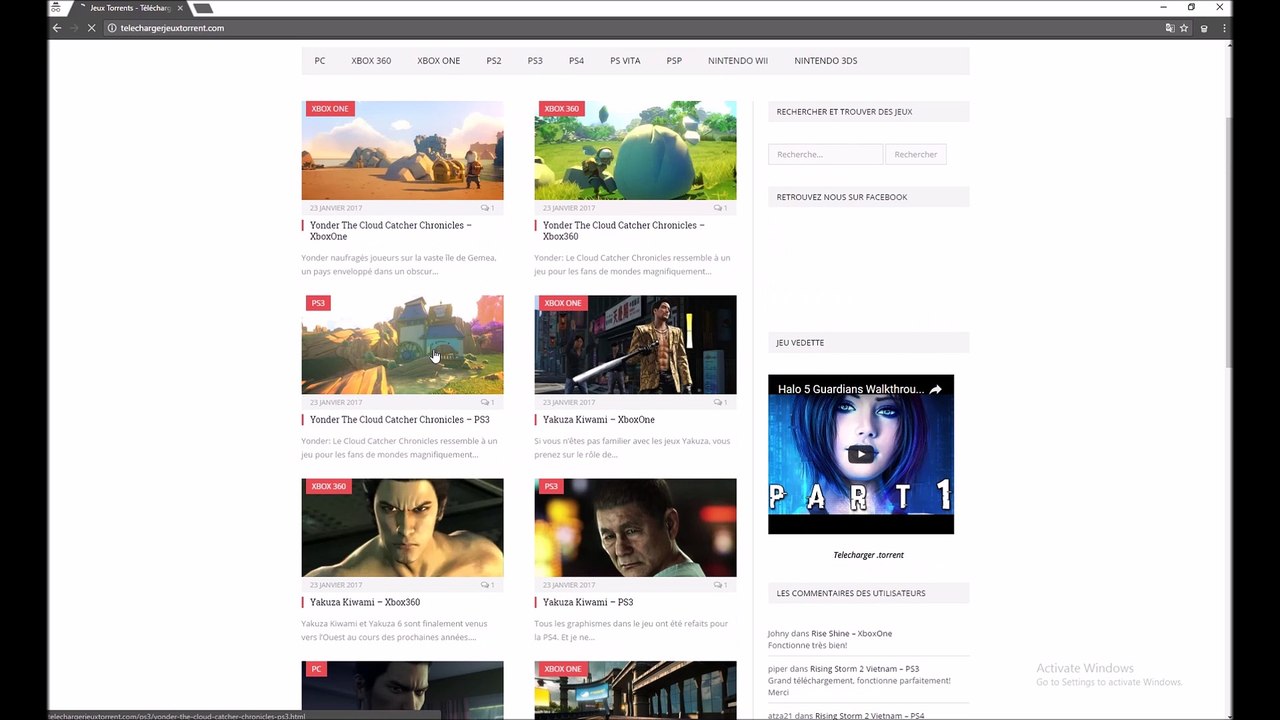1280x720 pixels.
Task: Click the comment icon on Yakuza Kiwami Xbox360 post
Action: pos(487,585)
